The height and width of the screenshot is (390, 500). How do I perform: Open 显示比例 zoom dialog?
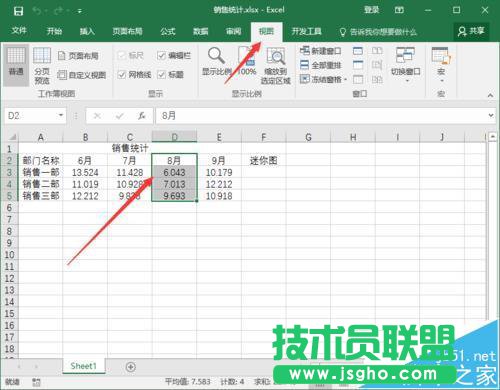[217, 61]
